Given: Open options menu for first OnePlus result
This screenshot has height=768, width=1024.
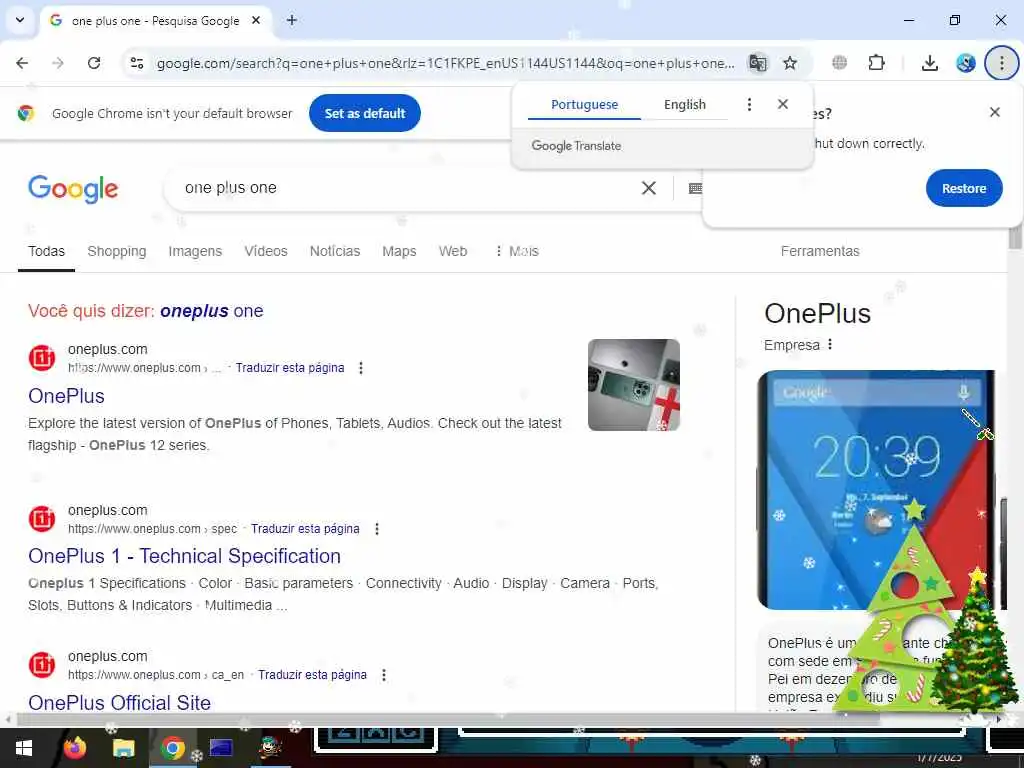Looking at the screenshot, I should pyautogui.click(x=360, y=368).
